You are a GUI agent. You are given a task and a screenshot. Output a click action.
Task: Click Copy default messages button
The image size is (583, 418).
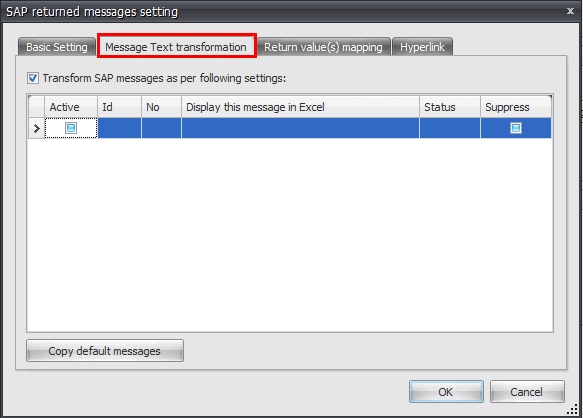coord(105,351)
